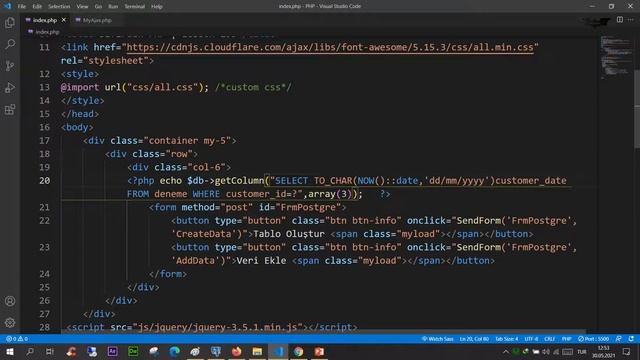Click the 'Veri Ekle' text in code
640x360 pixels.
(262, 260)
